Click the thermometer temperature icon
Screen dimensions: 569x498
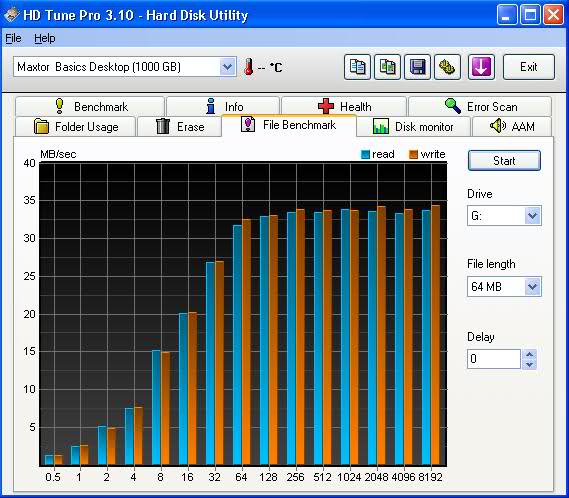249,67
